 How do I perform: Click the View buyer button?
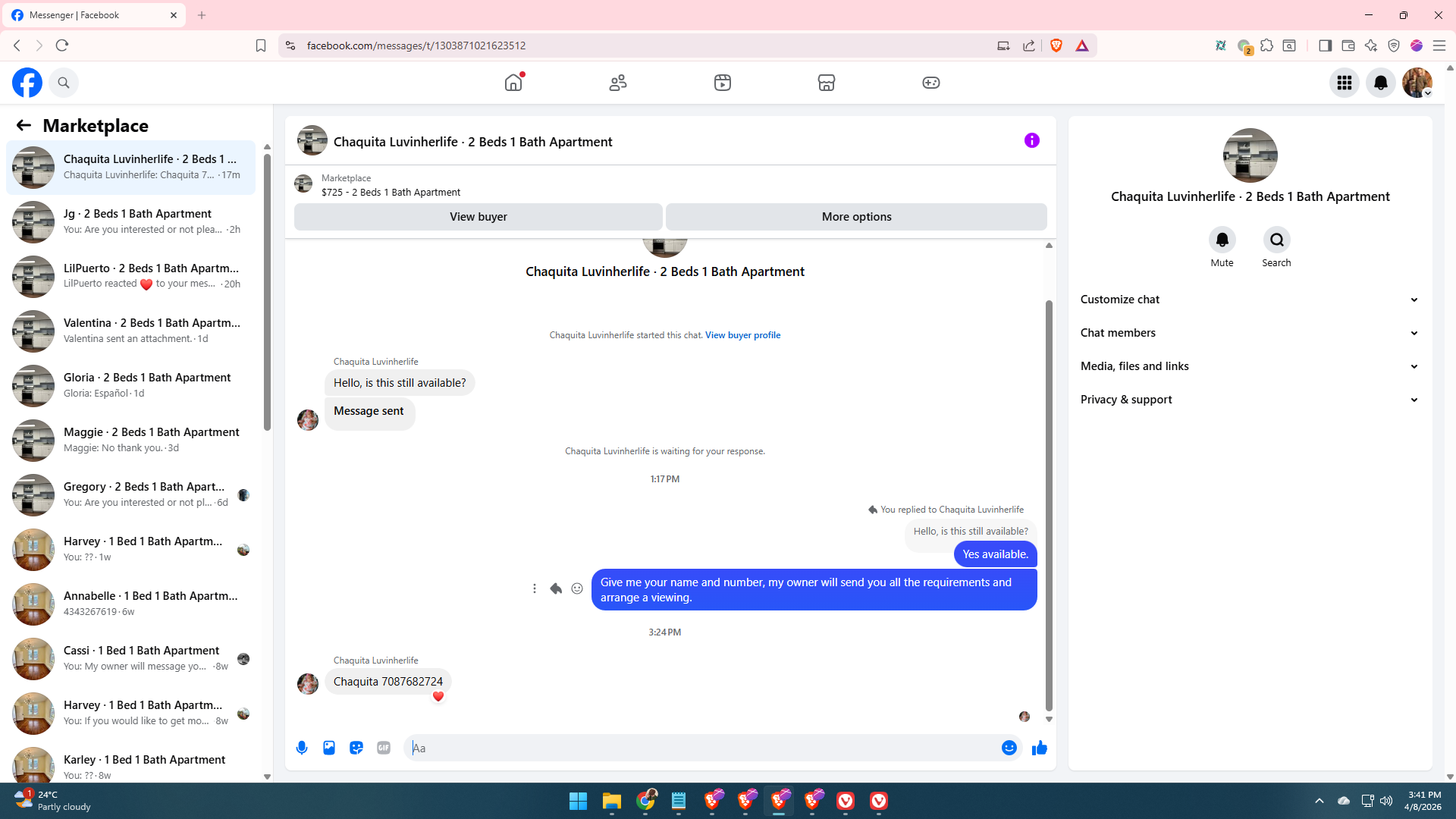pyautogui.click(x=478, y=217)
